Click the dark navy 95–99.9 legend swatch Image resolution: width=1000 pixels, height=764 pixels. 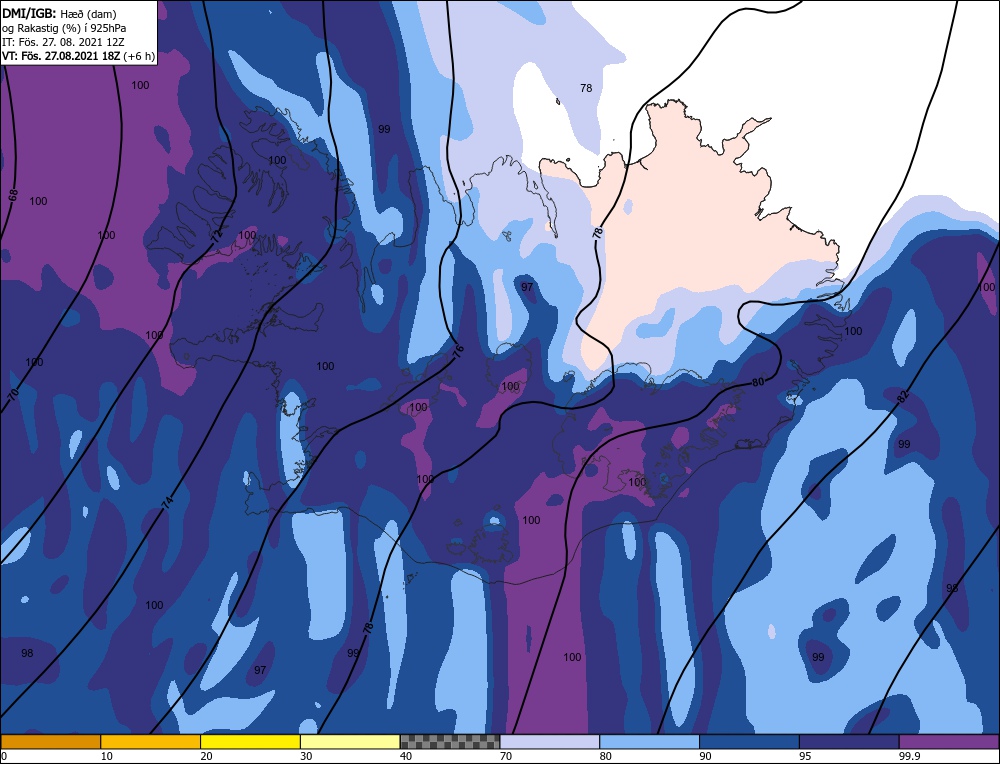pos(849,742)
